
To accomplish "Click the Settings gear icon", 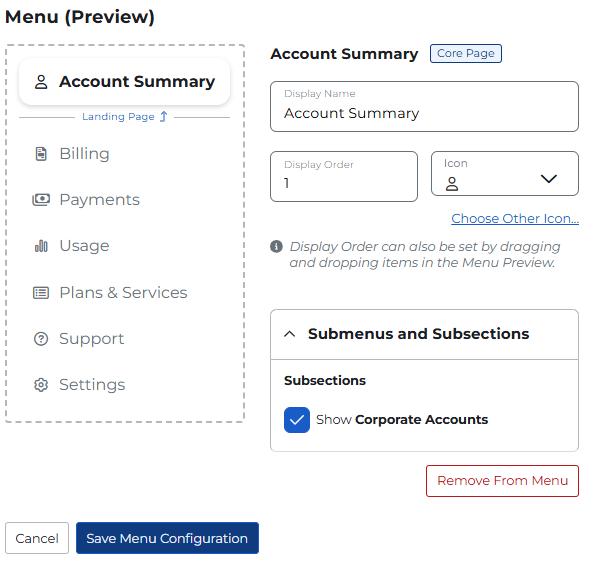I will (x=41, y=385).
